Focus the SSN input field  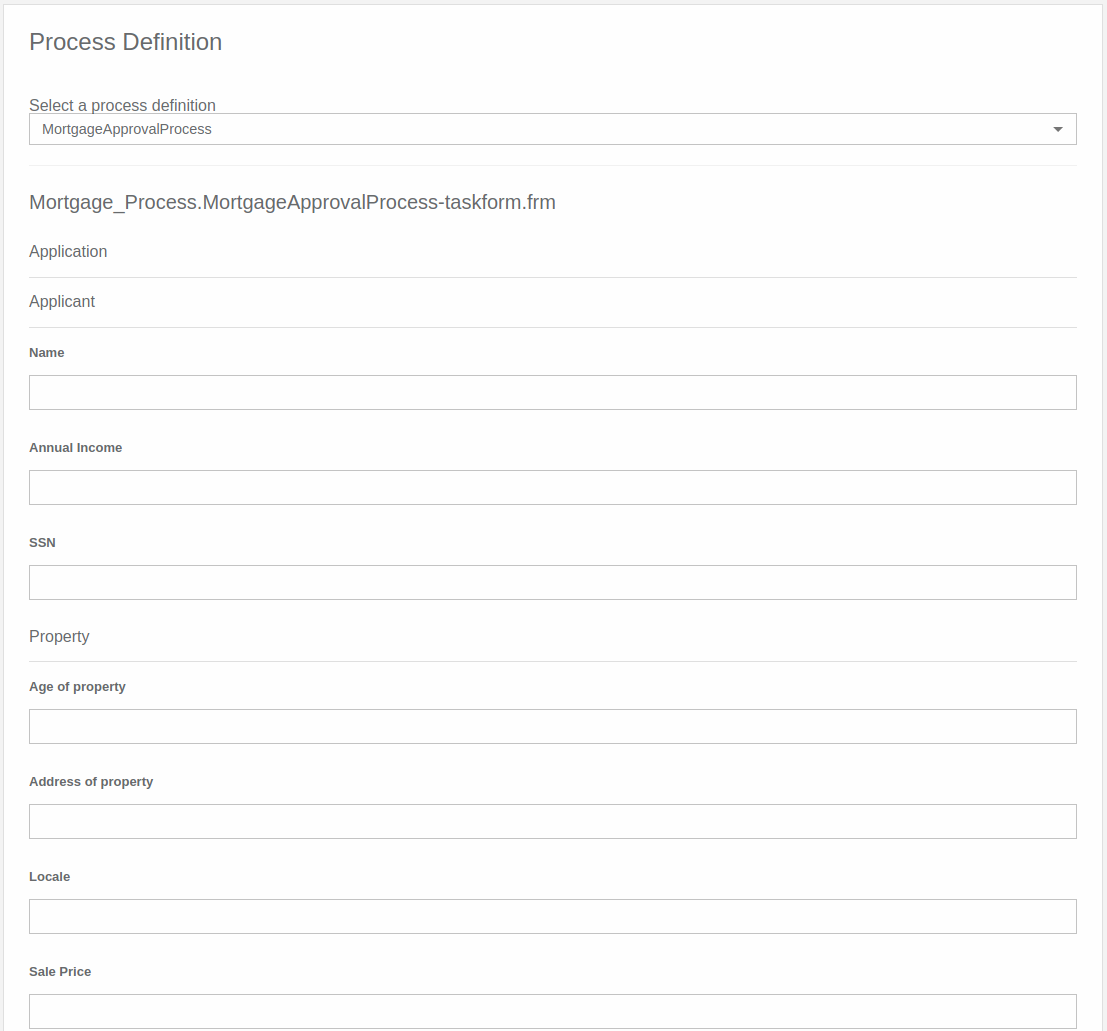pos(552,582)
